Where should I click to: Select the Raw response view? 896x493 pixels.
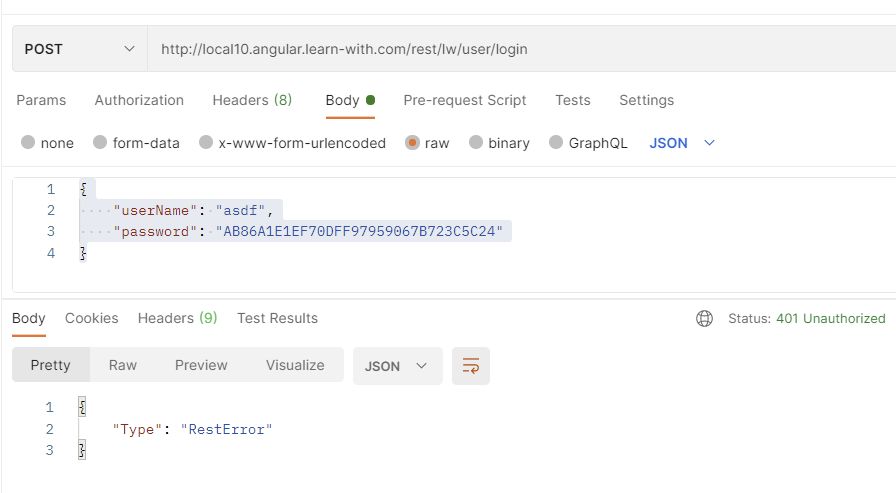(x=123, y=365)
